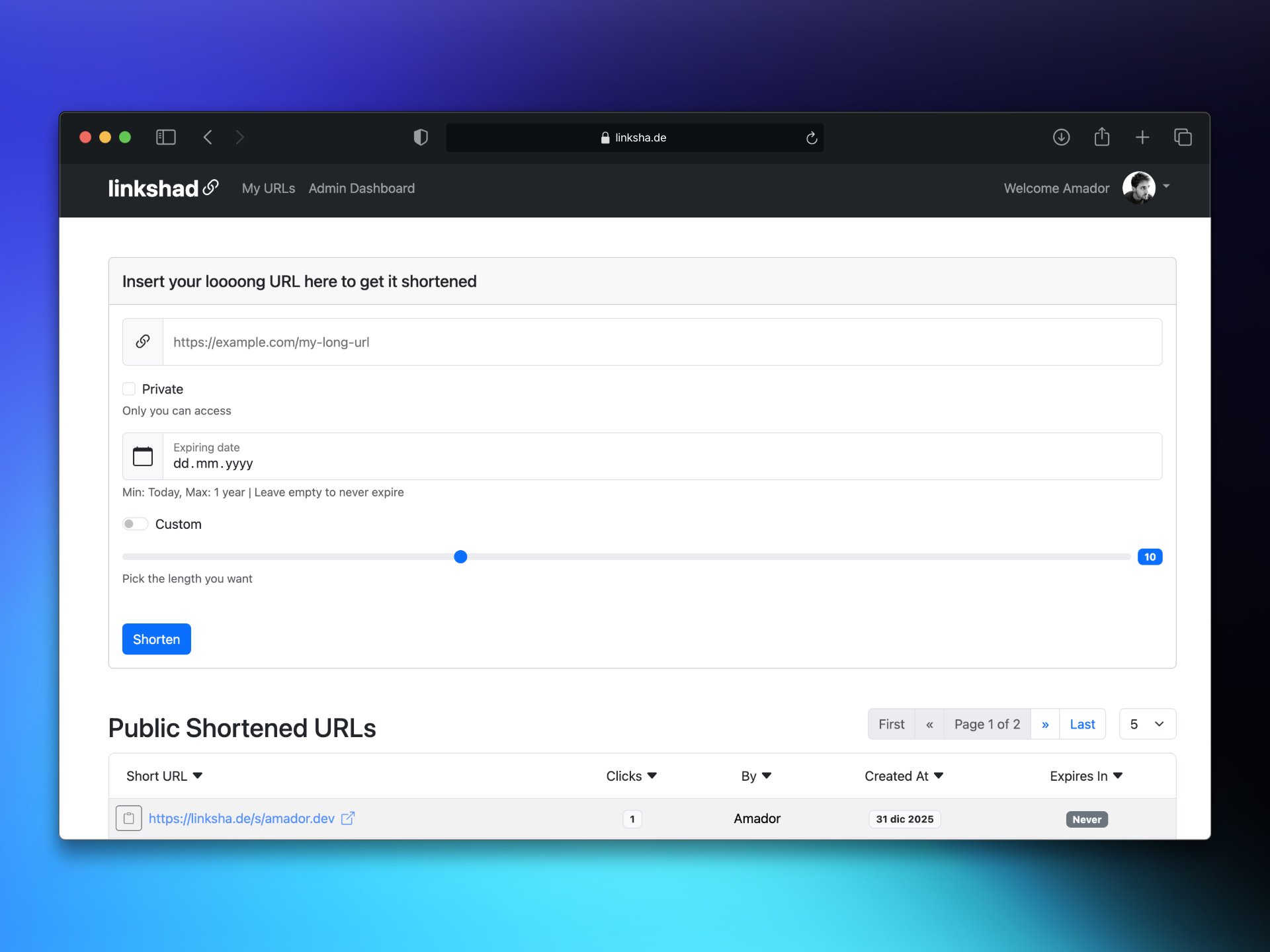1270x952 pixels.
Task: Toggle the browser sidebar icon
Action: click(x=165, y=137)
